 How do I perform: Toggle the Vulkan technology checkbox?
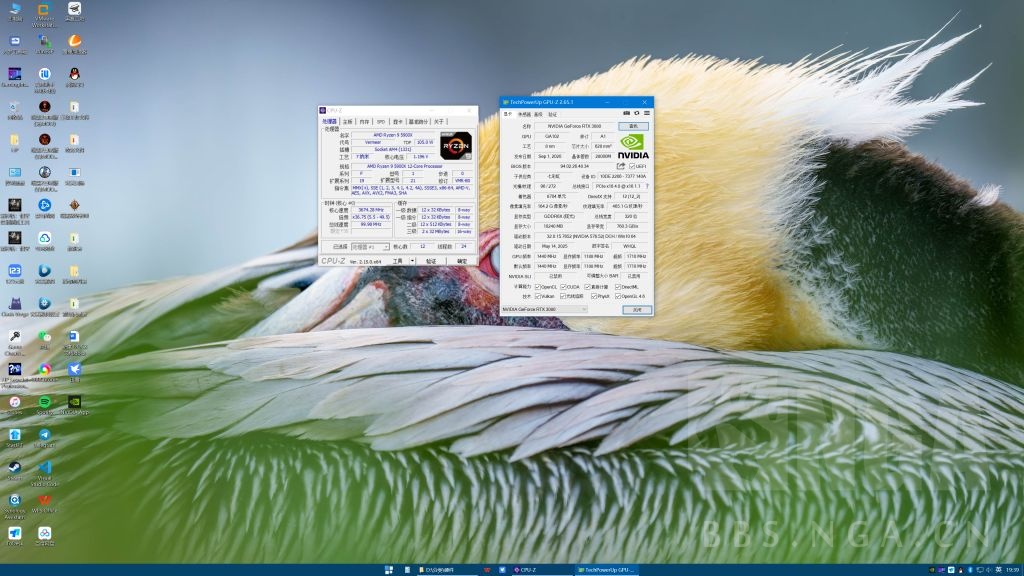tap(538, 297)
